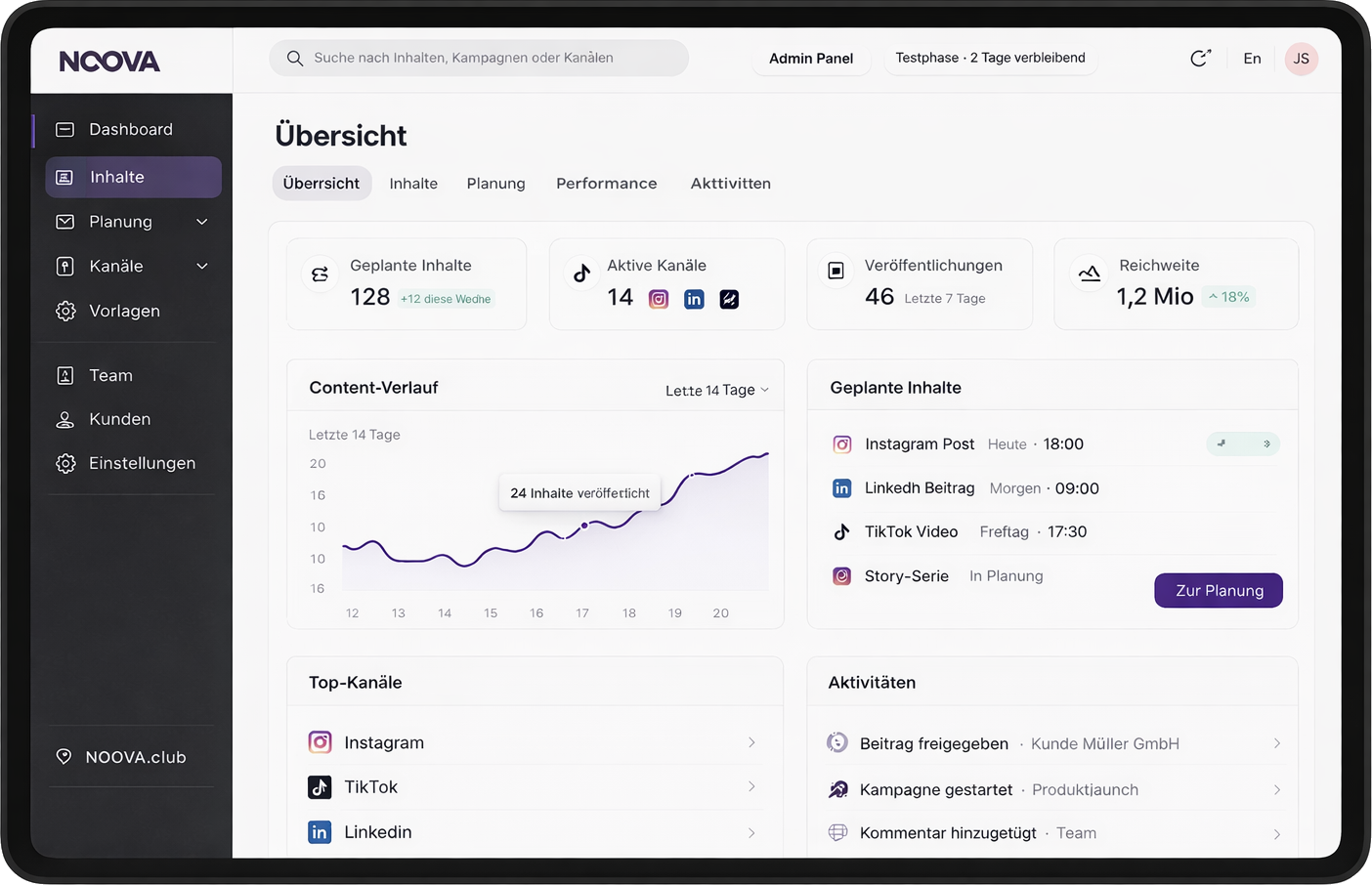Click the LinkedIn badge beside Linkedh Beitrag
The width and height of the screenshot is (1372, 885).
[841, 487]
